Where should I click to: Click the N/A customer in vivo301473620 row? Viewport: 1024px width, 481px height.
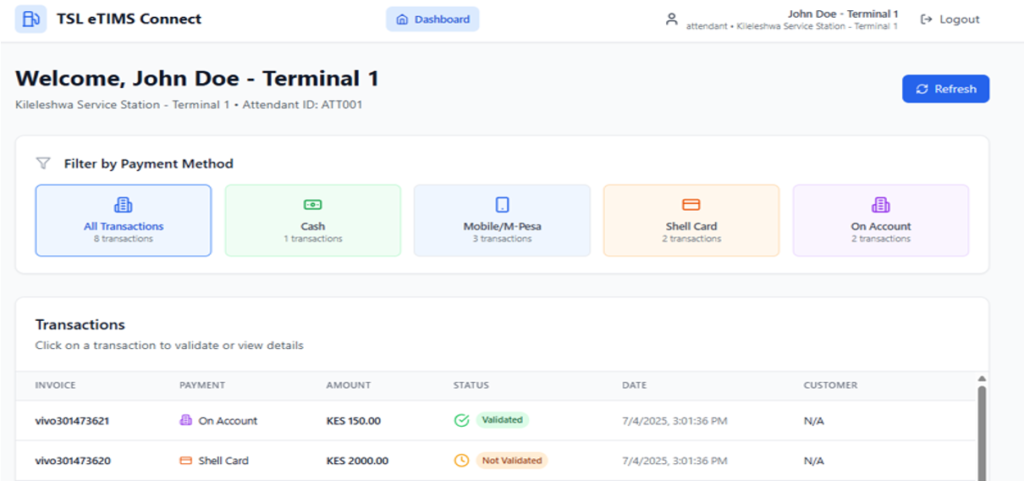814,461
